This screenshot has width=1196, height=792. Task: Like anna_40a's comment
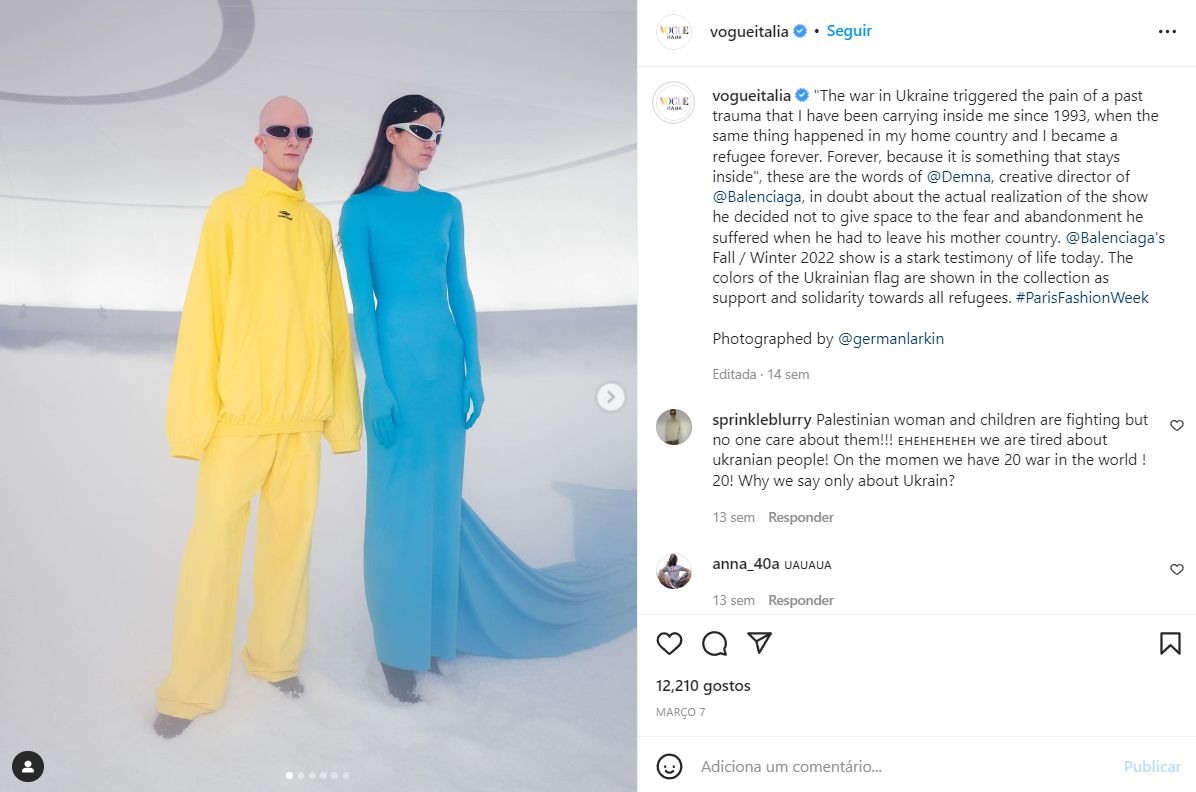1177,569
